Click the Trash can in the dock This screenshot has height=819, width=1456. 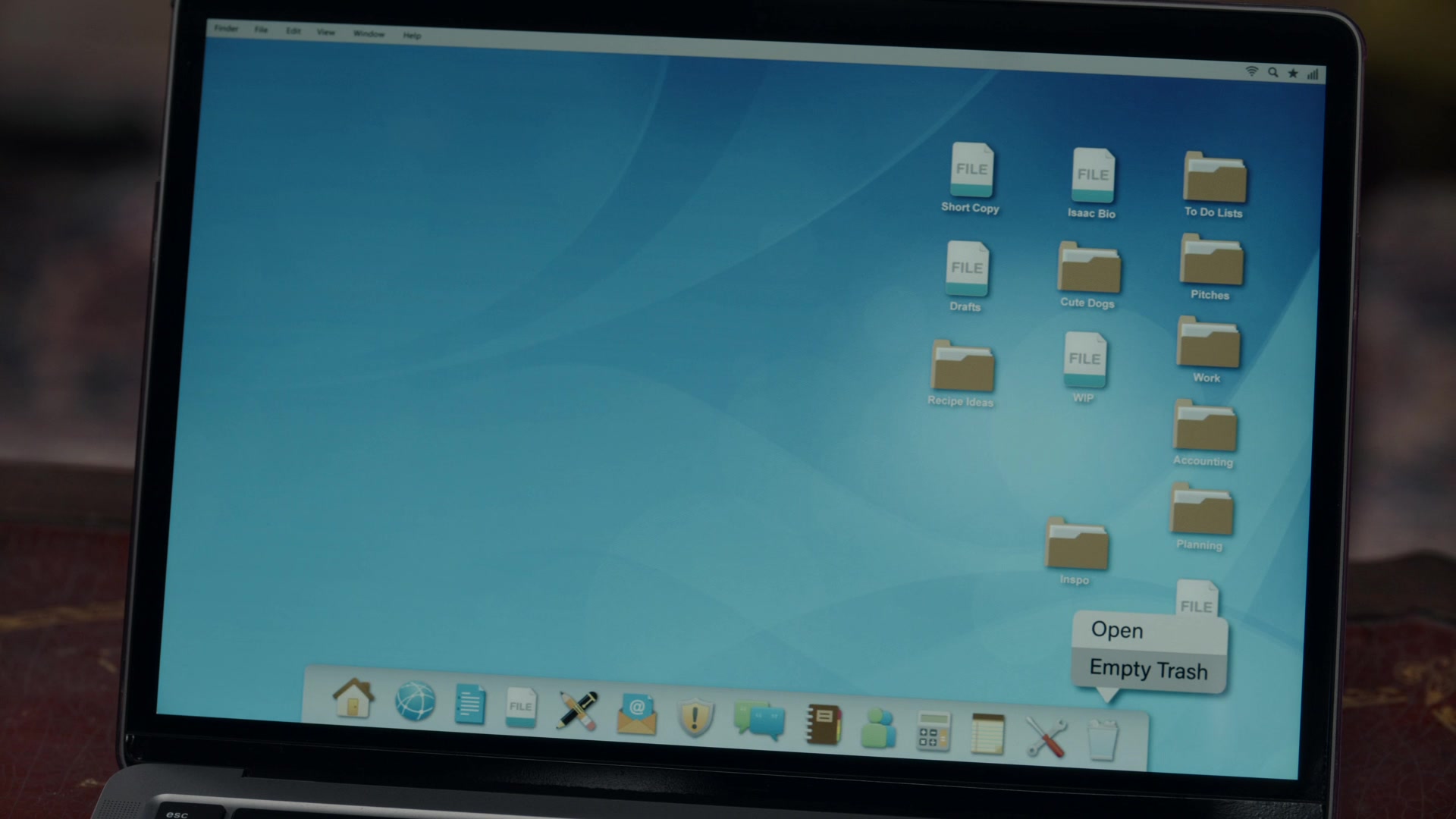tap(1103, 740)
